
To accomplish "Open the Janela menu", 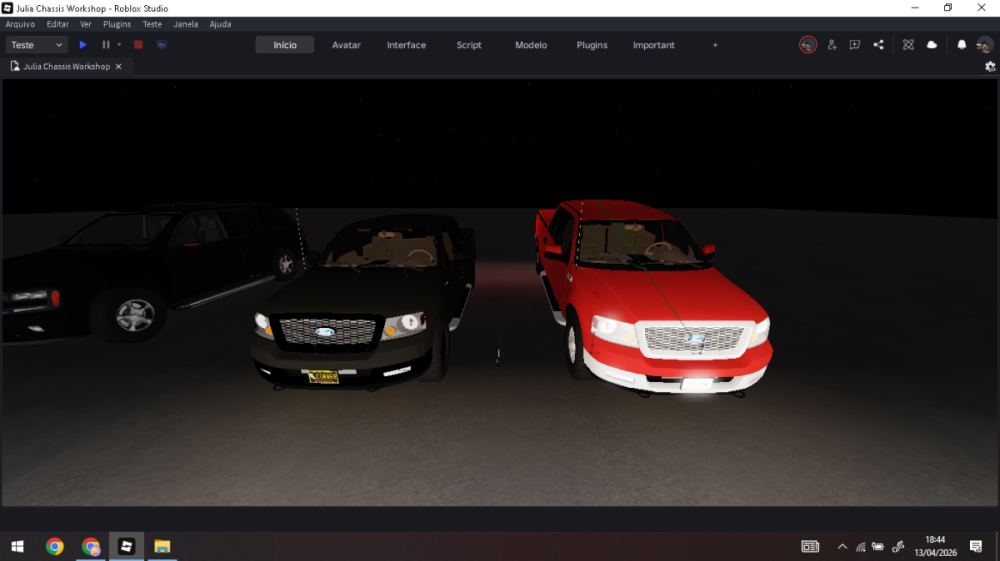I will [x=186, y=24].
